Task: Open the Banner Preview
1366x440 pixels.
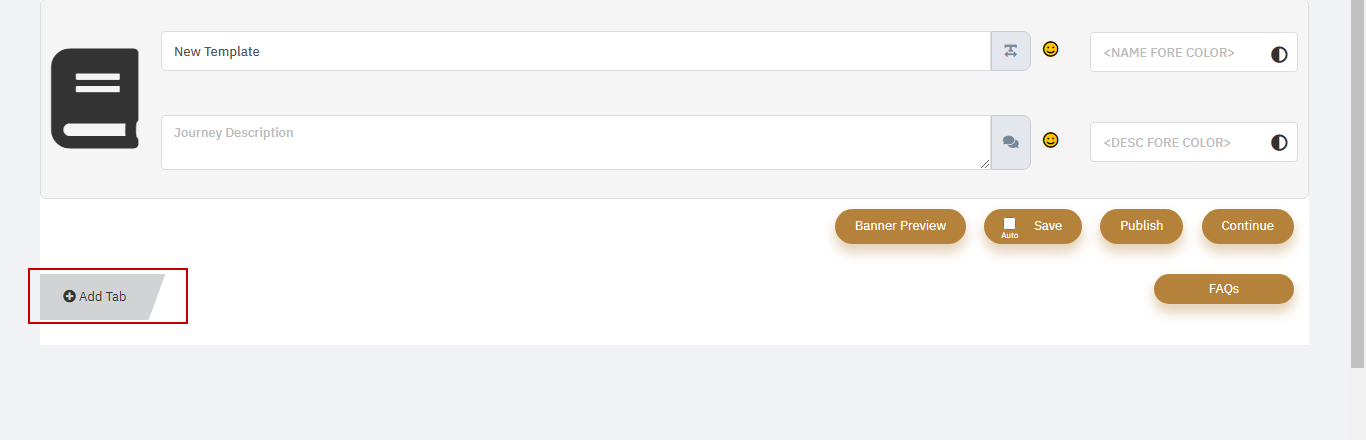Action: (900, 226)
